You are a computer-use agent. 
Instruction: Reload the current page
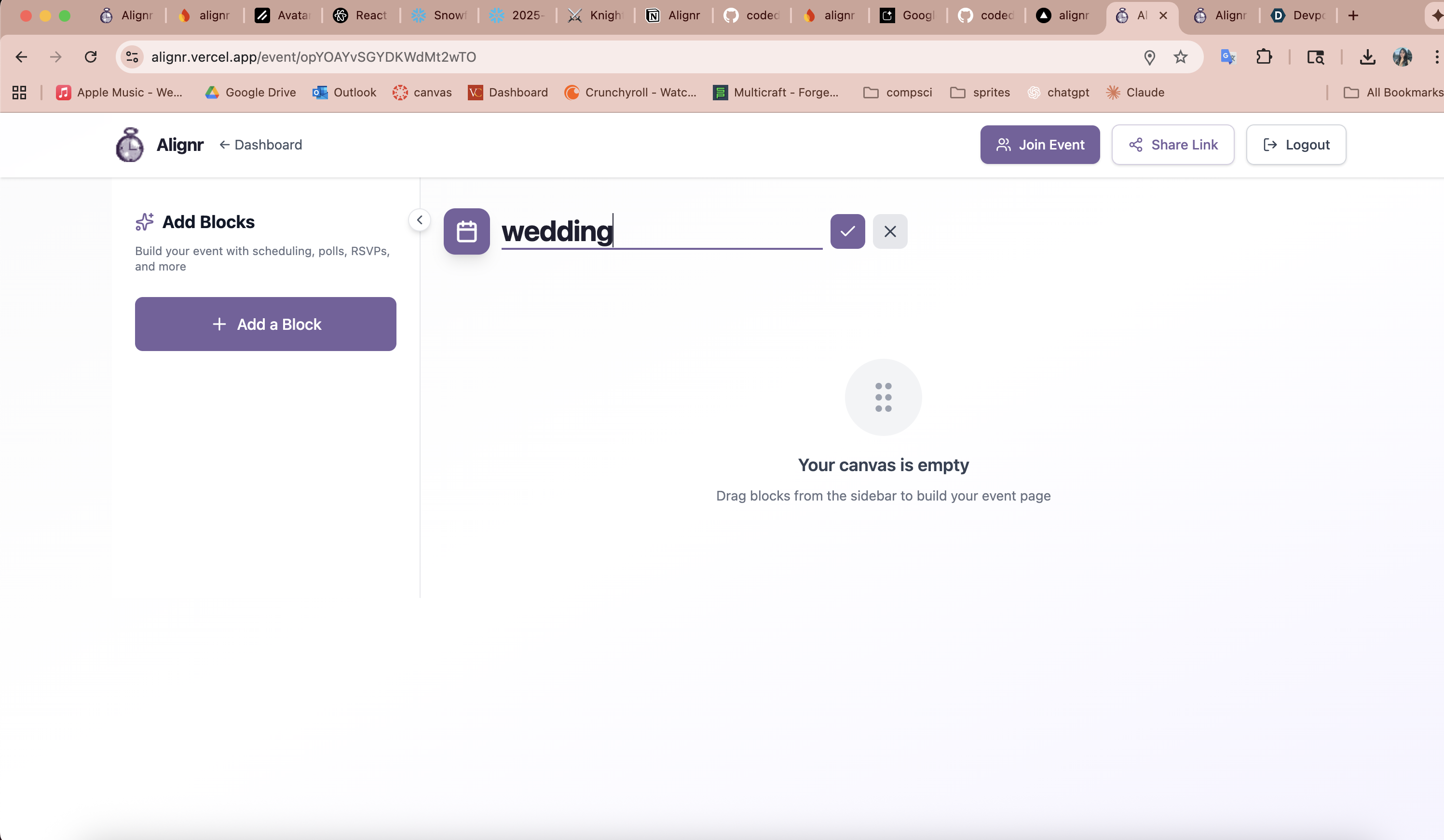click(91, 57)
